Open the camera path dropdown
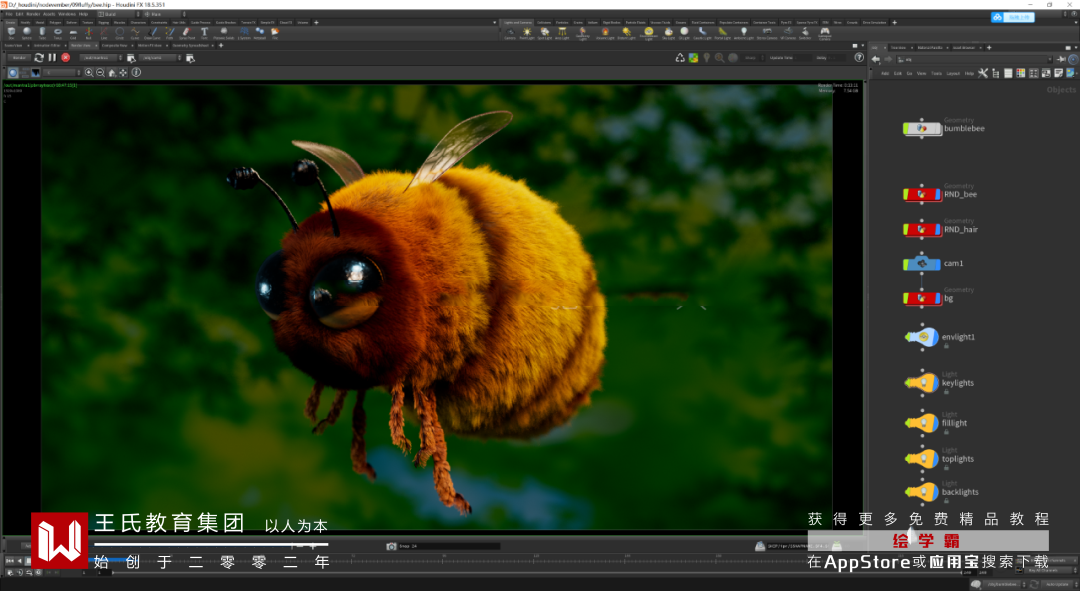This screenshot has height=591, width=1080. [161, 58]
